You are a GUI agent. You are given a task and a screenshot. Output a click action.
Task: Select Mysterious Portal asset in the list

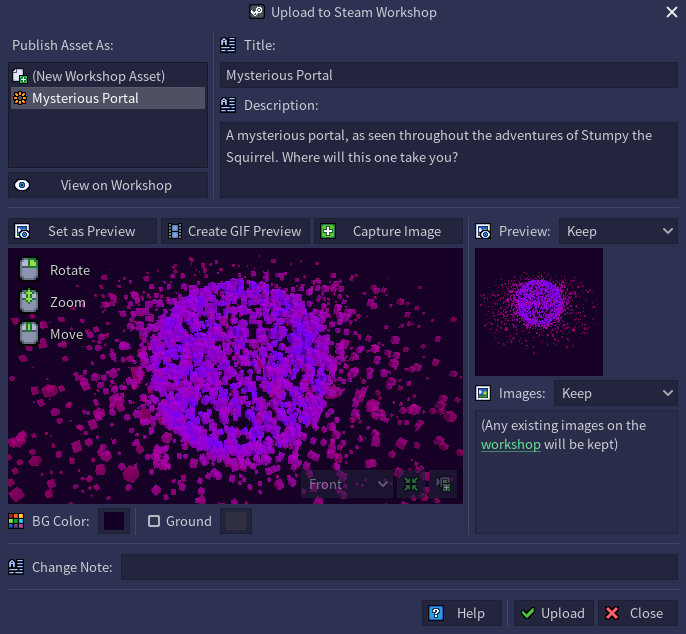coord(85,98)
